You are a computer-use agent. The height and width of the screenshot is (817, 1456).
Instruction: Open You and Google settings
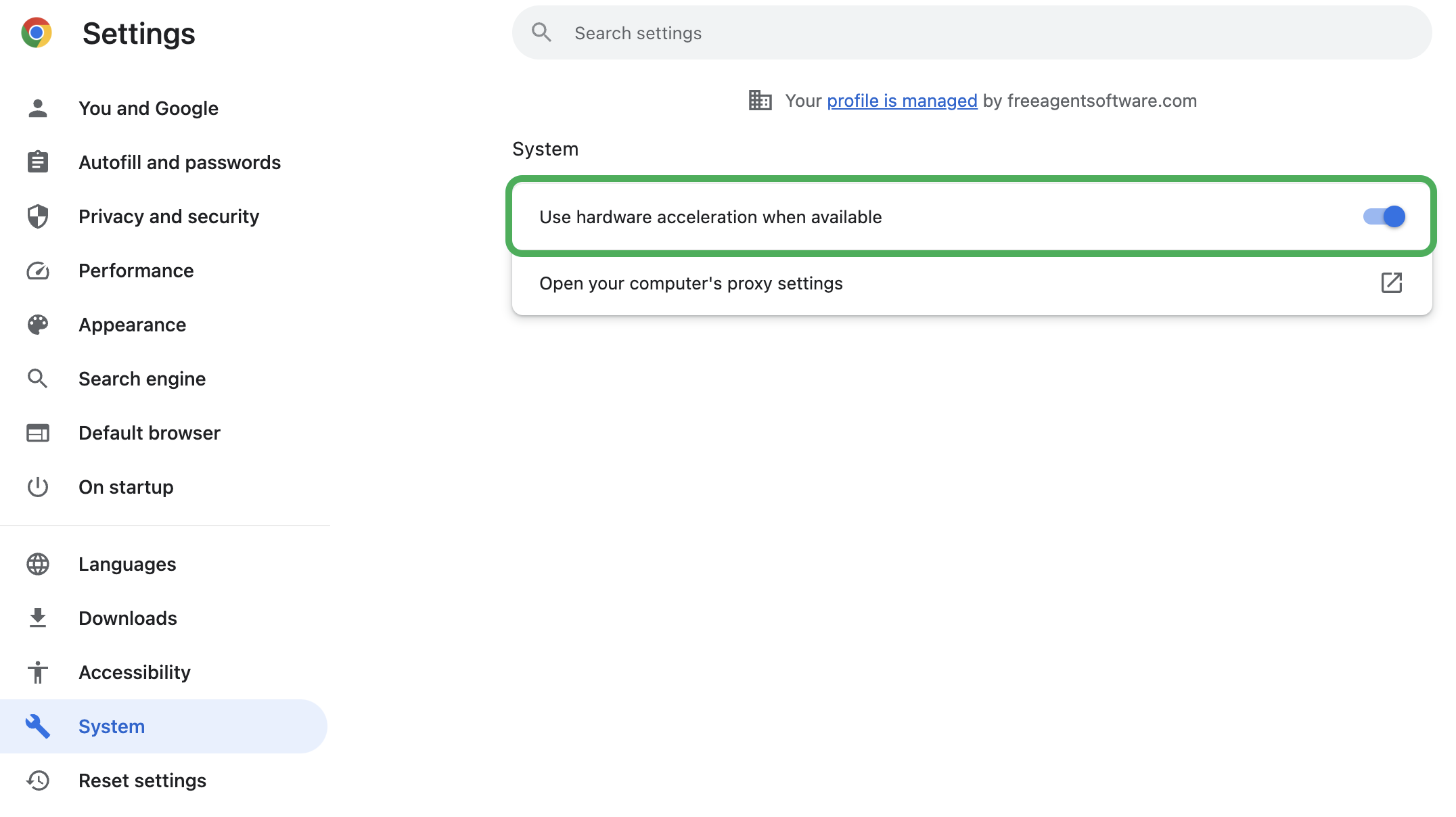click(x=164, y=108)
